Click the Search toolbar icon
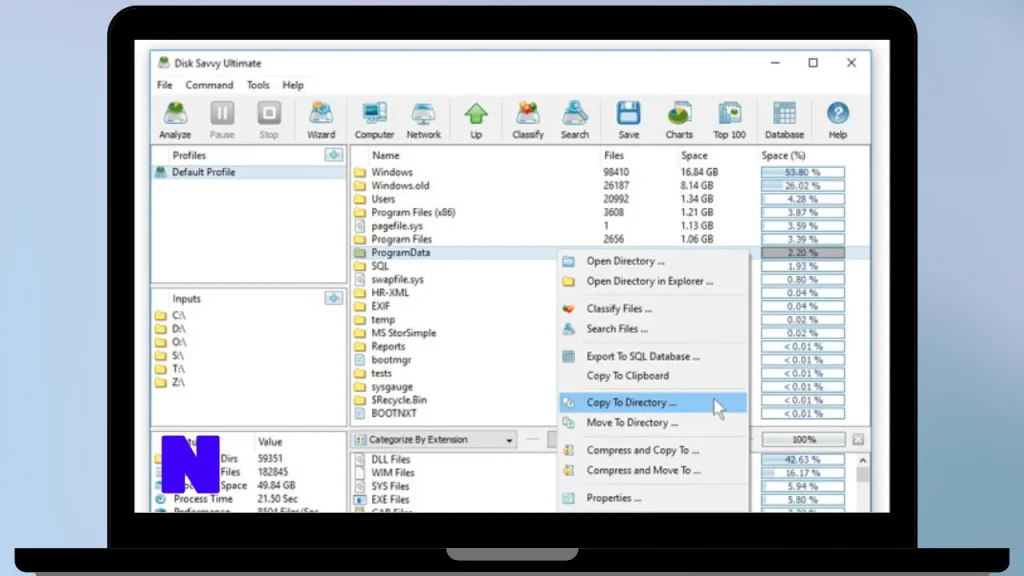Viewport: 1024px width, 576px height. (575, 120)
